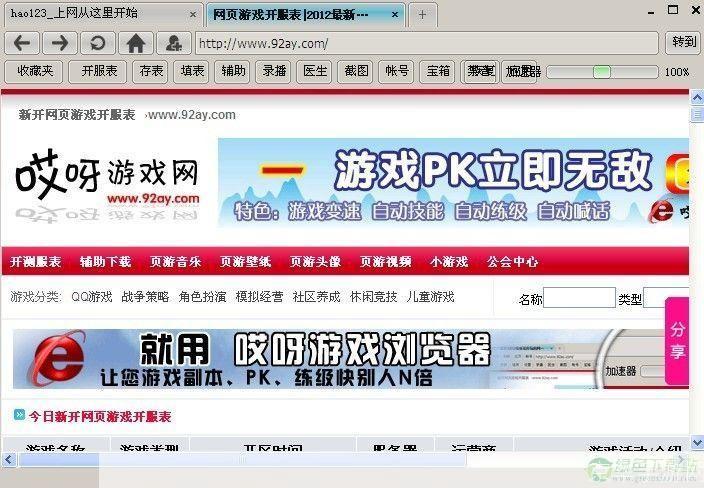The width and height of the screenshot is (704, 488).
Task: Open the home page via house icon
Action: point(136,44)
